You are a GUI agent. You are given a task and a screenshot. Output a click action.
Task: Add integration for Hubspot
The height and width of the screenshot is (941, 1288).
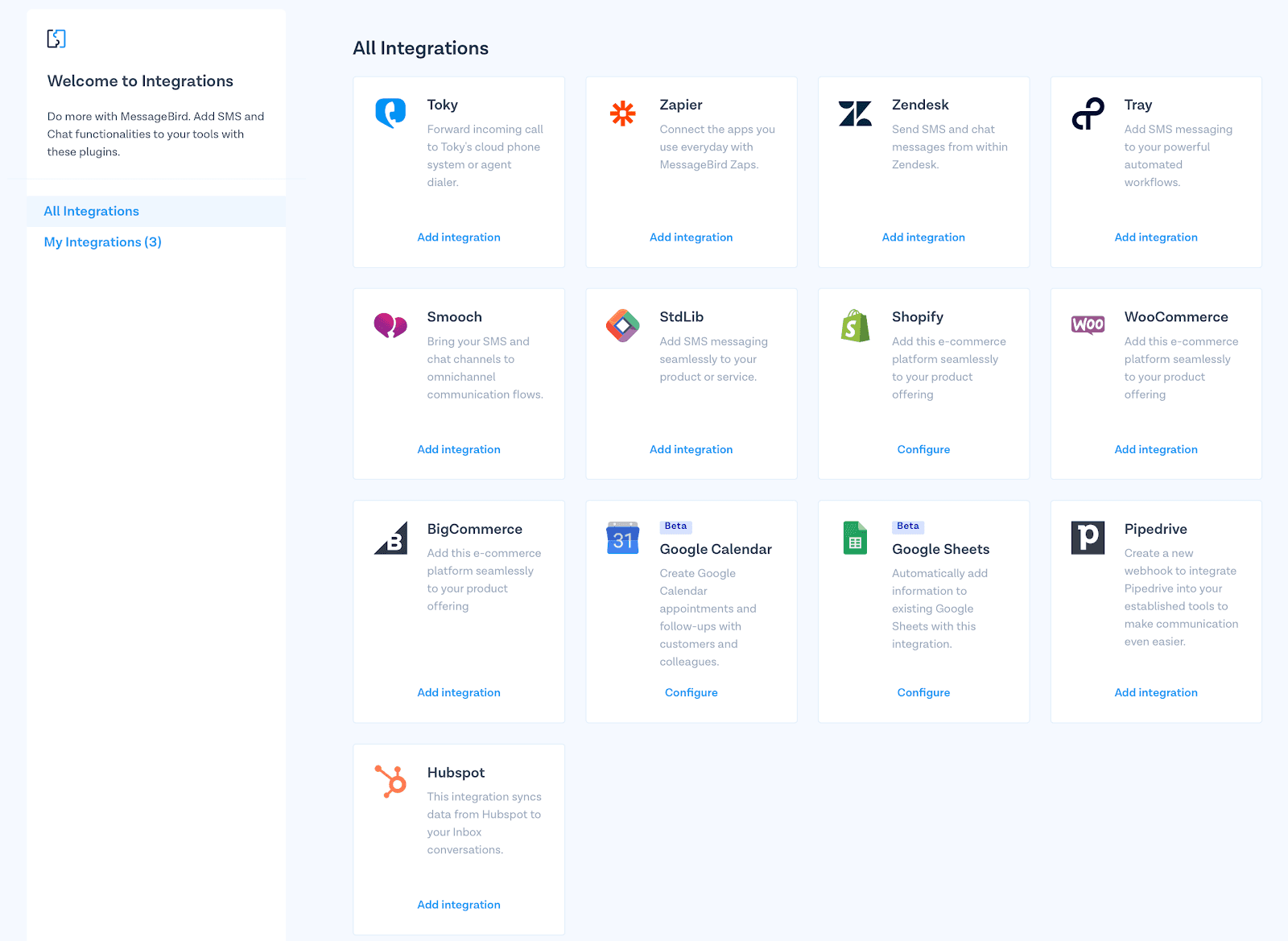pos(459,905)
